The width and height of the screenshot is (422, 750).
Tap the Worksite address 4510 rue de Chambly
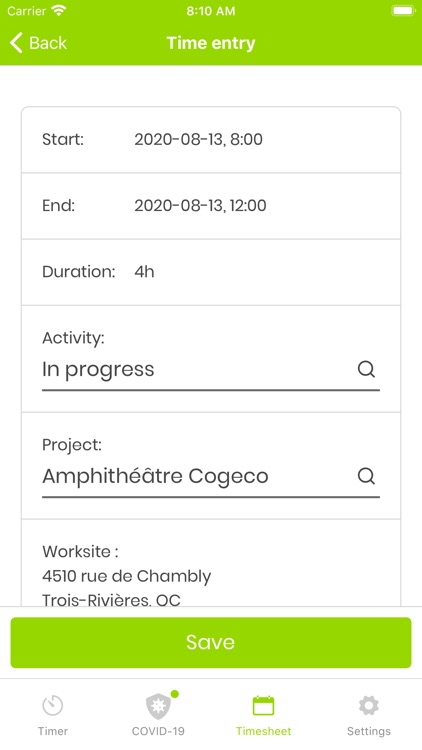tap(126, 576)
